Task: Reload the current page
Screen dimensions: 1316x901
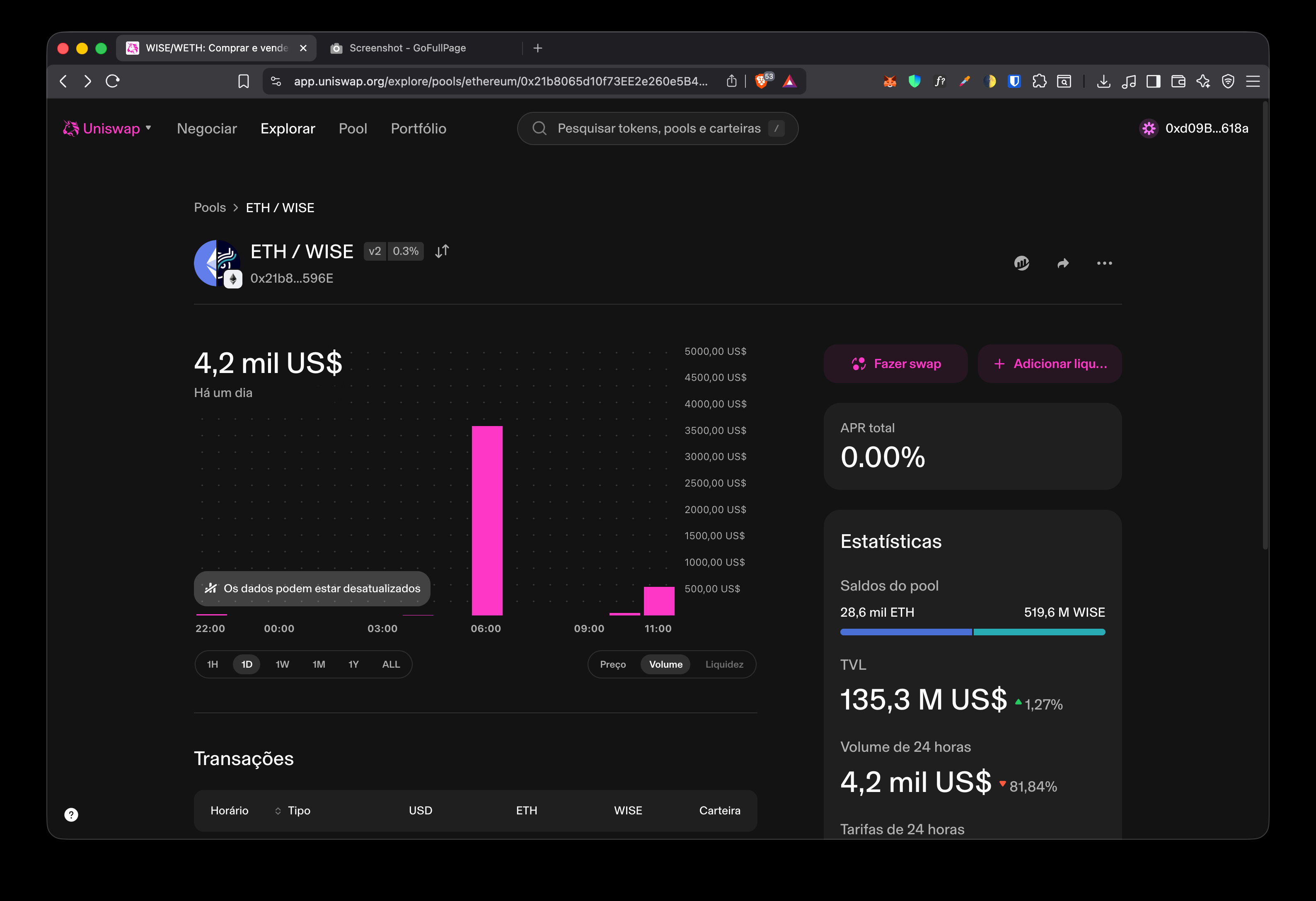Action: click(x=112, y=82)
